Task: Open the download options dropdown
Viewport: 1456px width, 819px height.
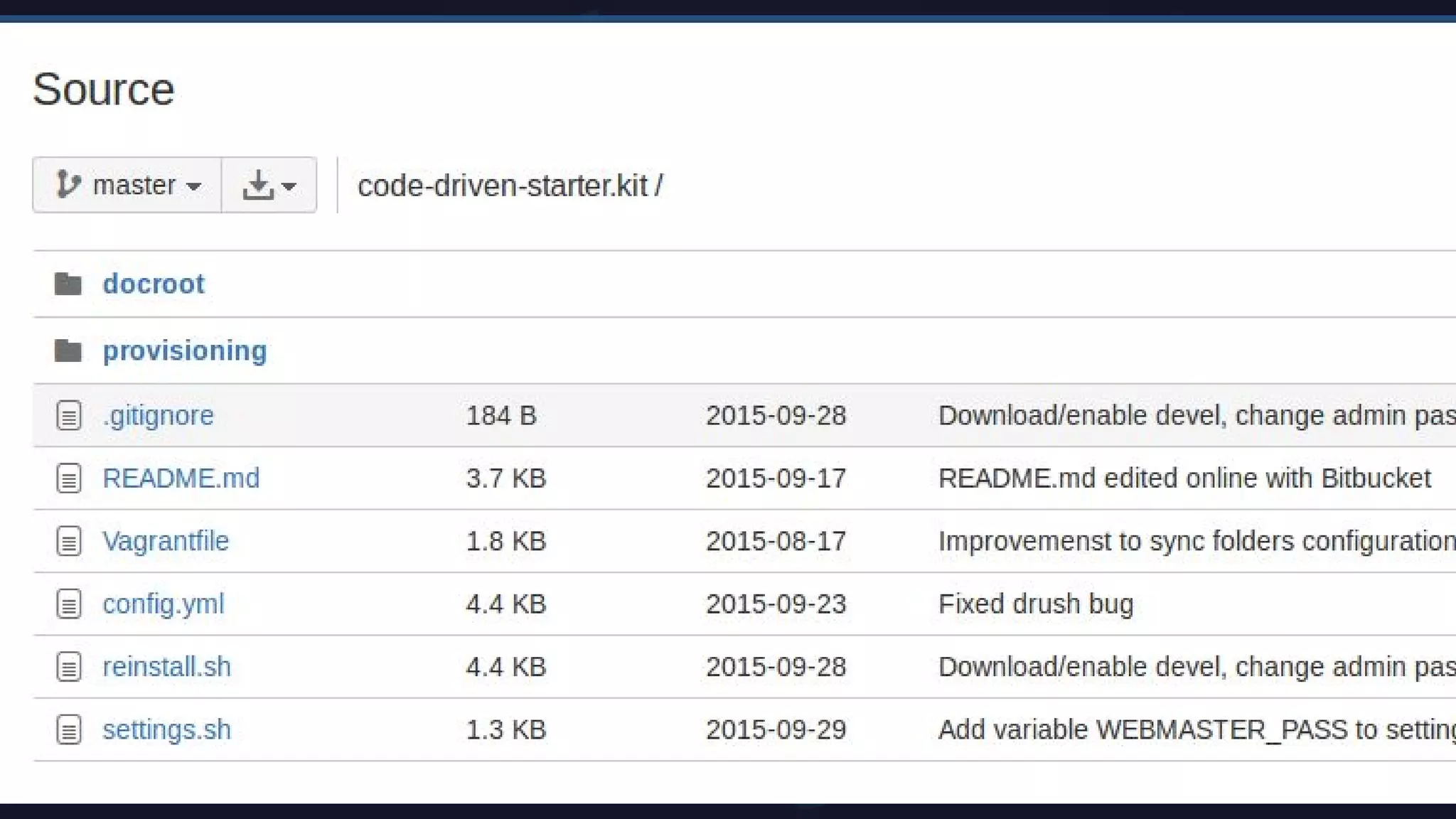Action: click(x=269, y=185)
